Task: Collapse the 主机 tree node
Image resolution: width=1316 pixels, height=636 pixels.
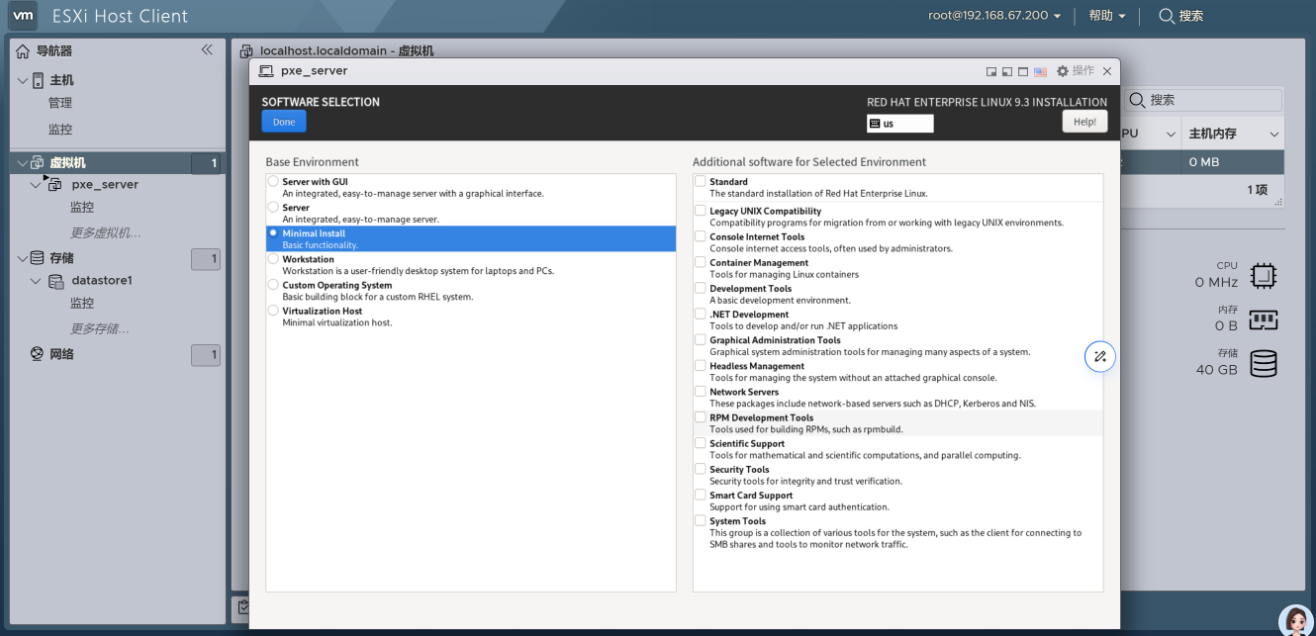Action: click(23, 80)
